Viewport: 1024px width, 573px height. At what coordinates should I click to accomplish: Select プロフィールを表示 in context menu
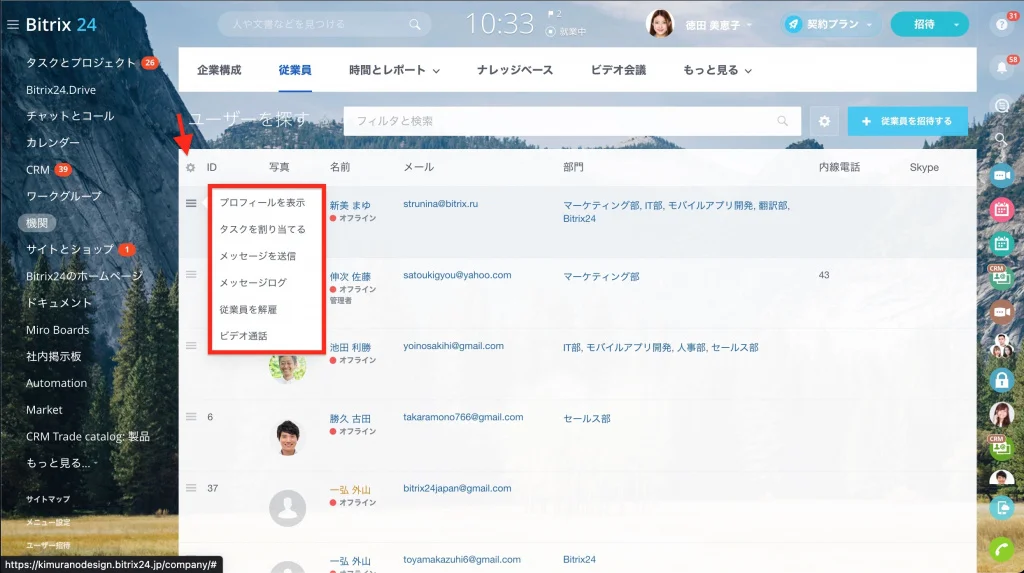pos(262,203)
